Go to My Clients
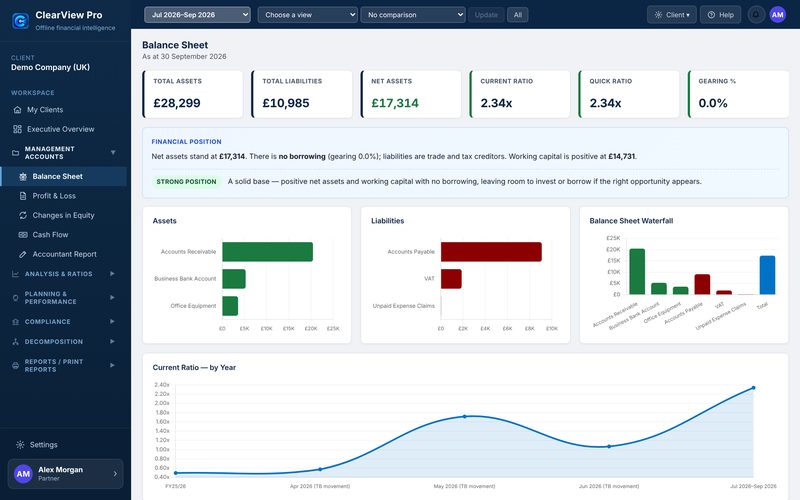 [64, 110]
